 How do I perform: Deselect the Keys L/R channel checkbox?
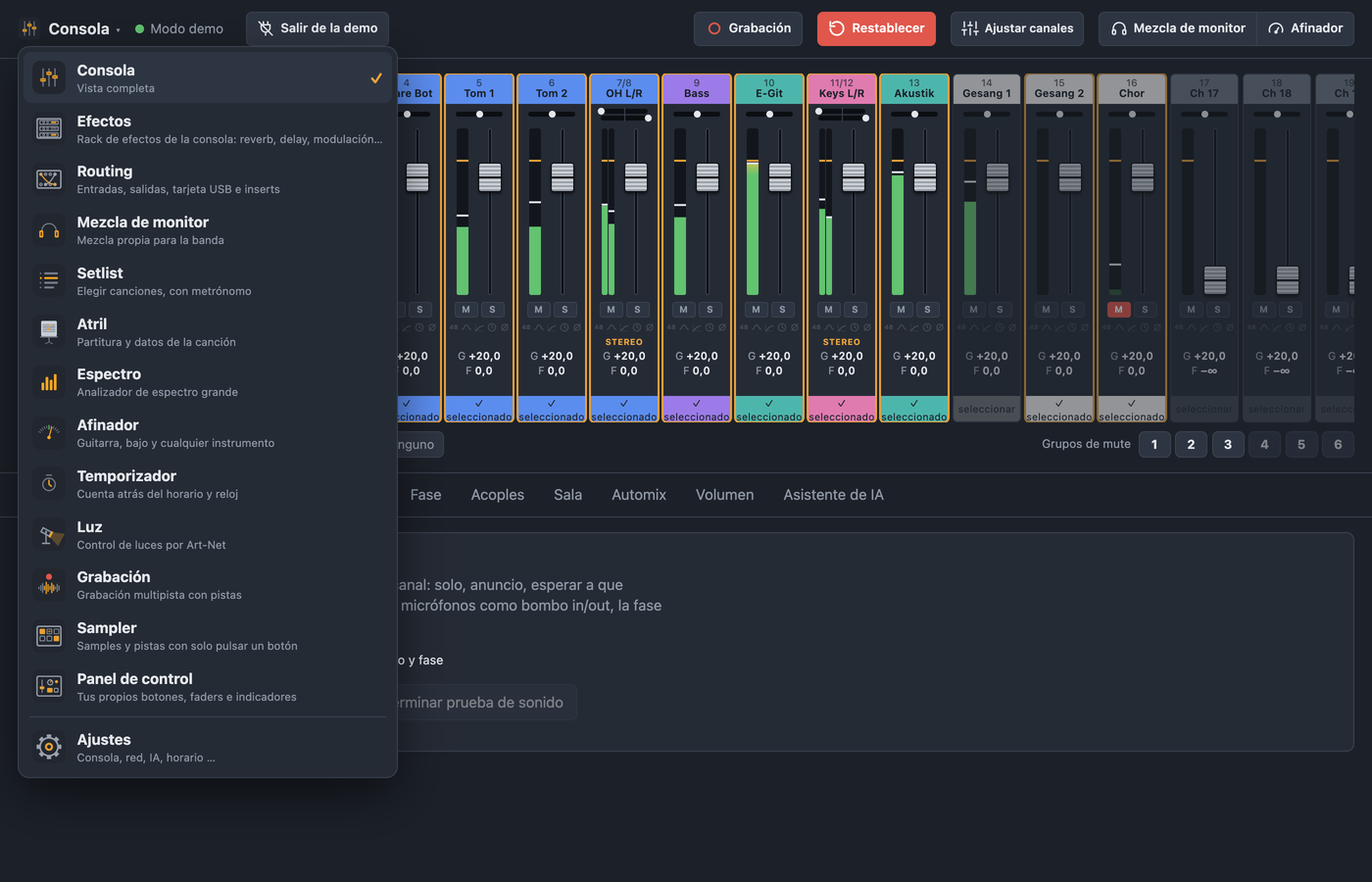[842, 410]
